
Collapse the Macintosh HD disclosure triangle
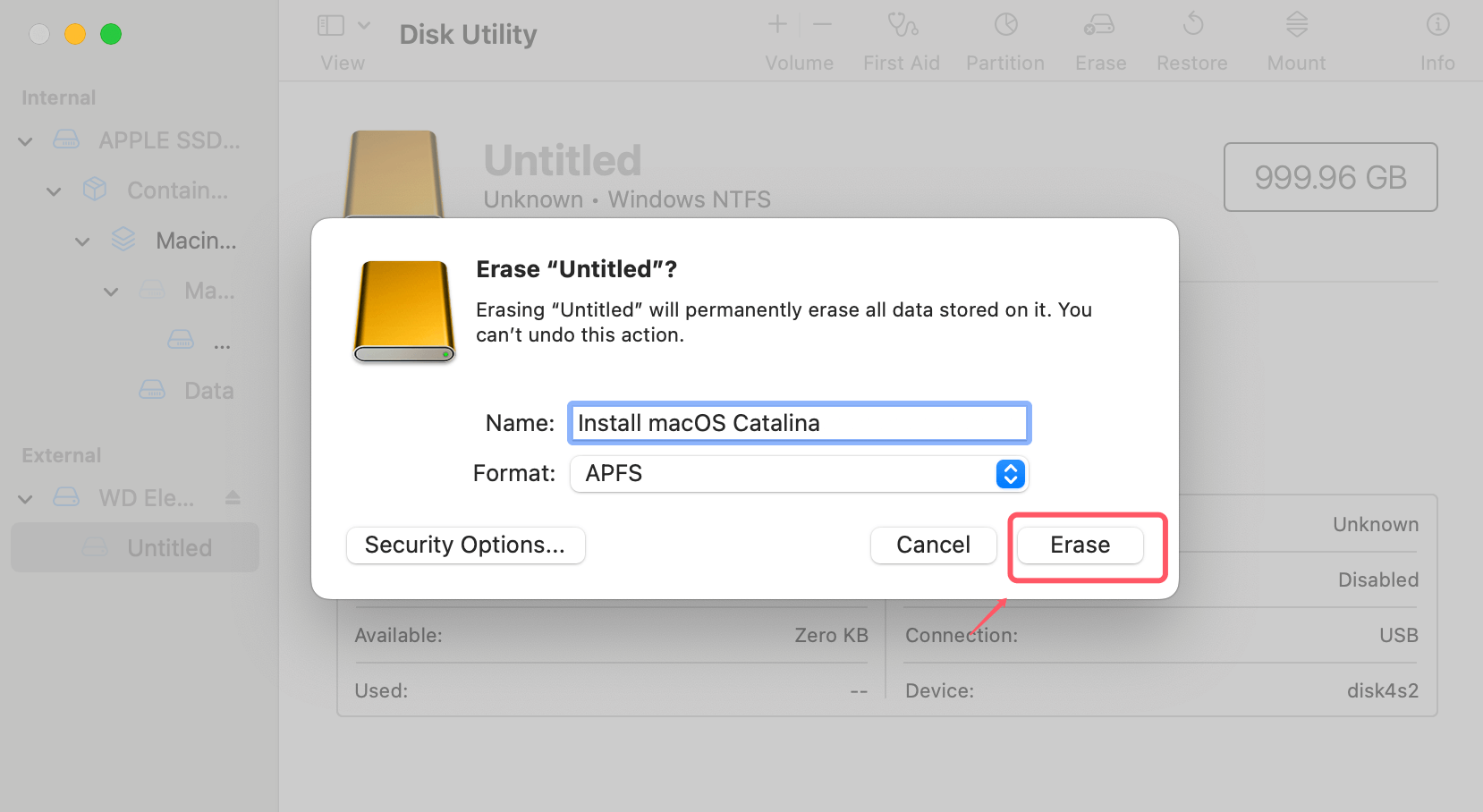click(82, 241)
